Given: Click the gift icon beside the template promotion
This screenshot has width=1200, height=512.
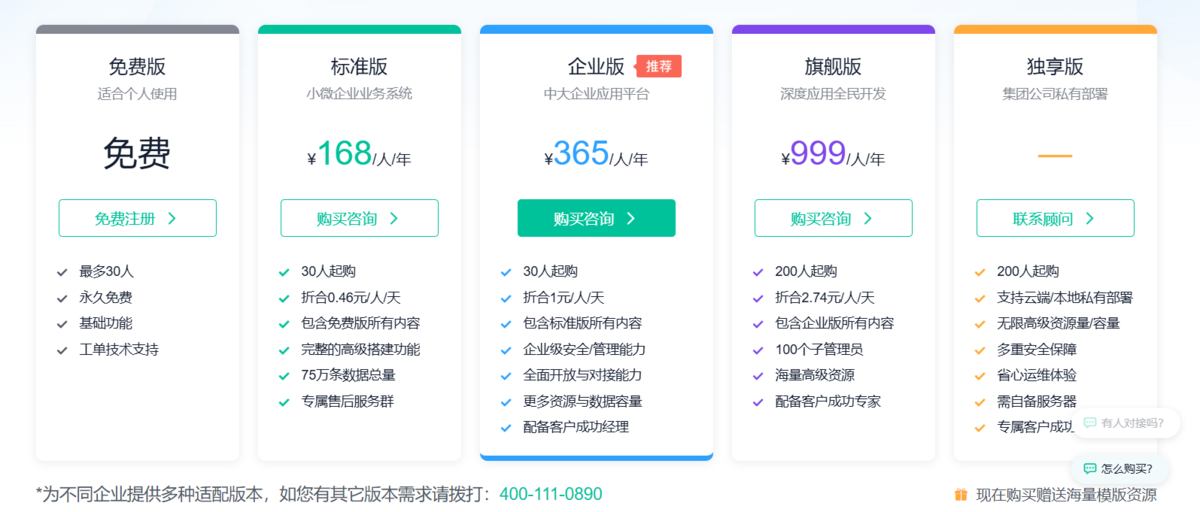Looking at the screenshot, I should click(x=960, y=494).
